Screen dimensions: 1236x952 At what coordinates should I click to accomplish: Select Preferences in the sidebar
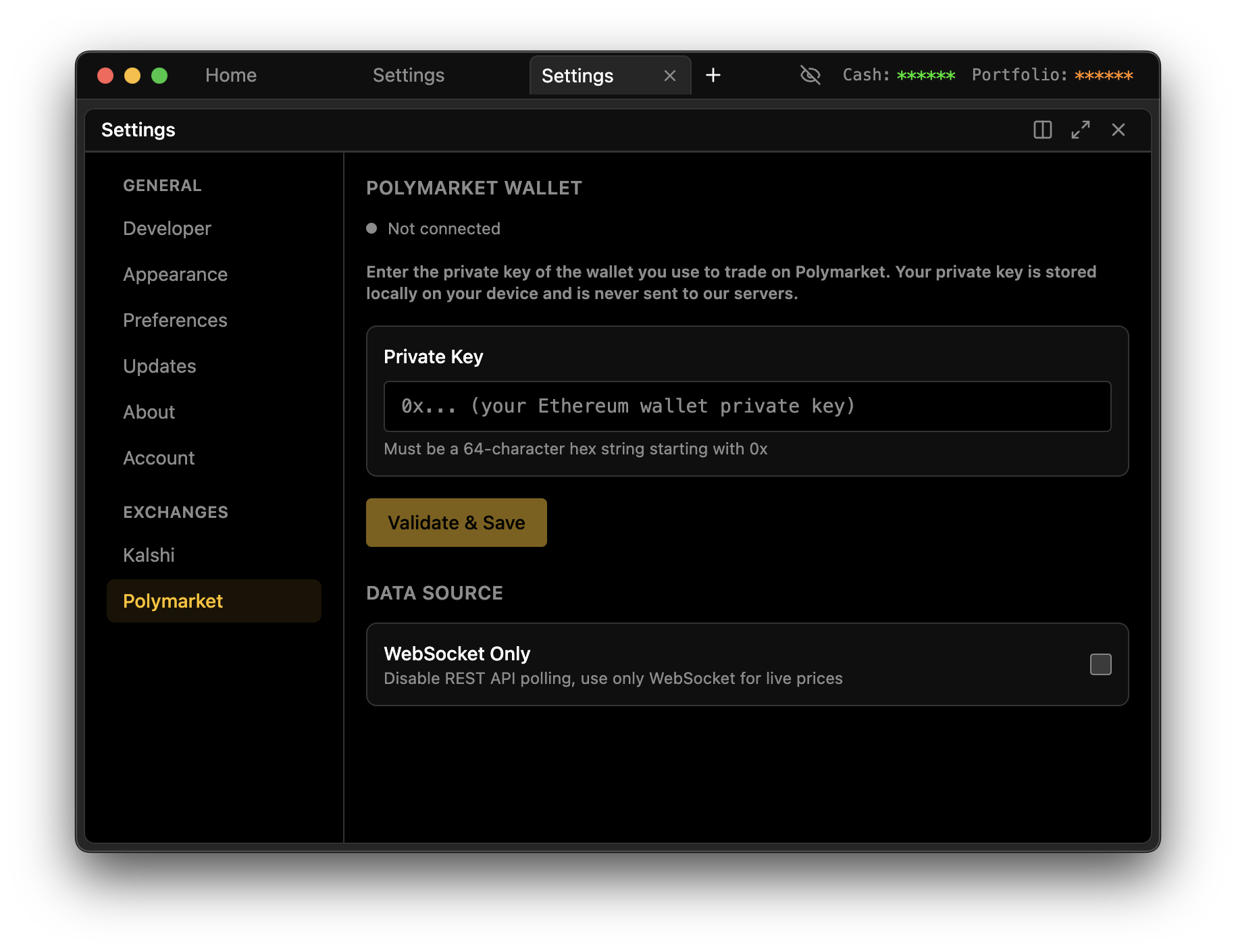[175, 320]
